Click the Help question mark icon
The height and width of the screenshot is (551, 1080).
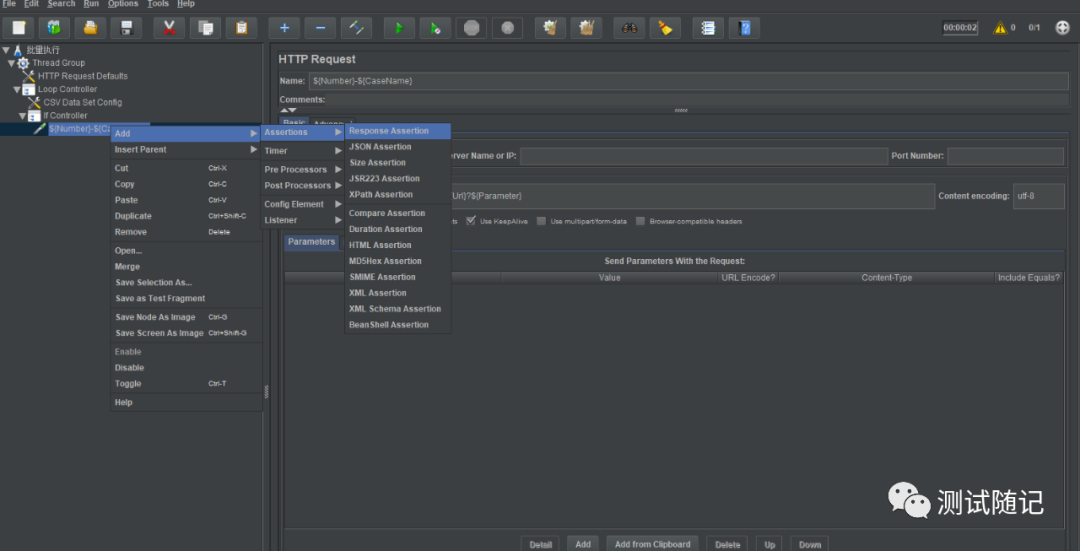click(x=745, y=28)
